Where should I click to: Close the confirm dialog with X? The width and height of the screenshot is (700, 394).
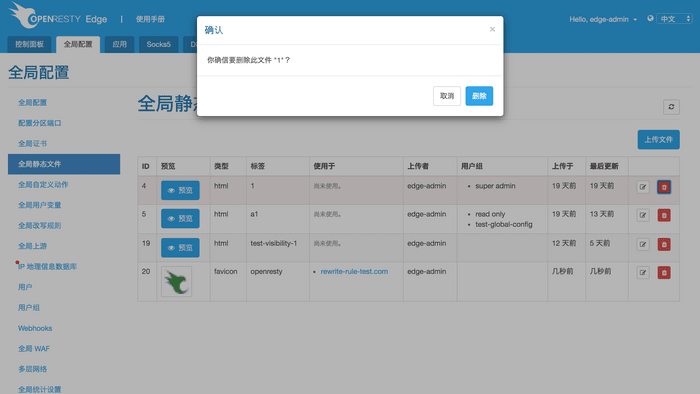coord(492,29)
